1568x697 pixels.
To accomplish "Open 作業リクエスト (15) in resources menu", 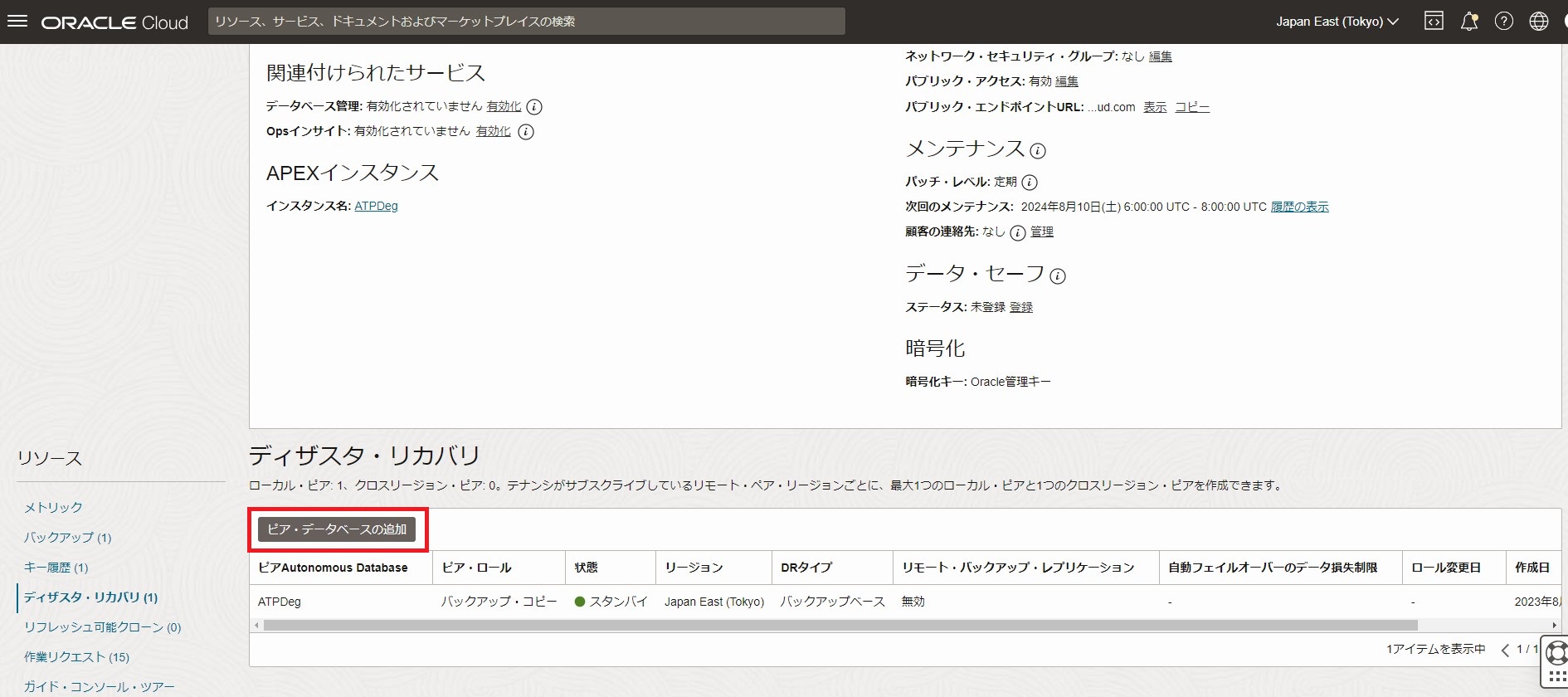I will [x=76, y=656].
